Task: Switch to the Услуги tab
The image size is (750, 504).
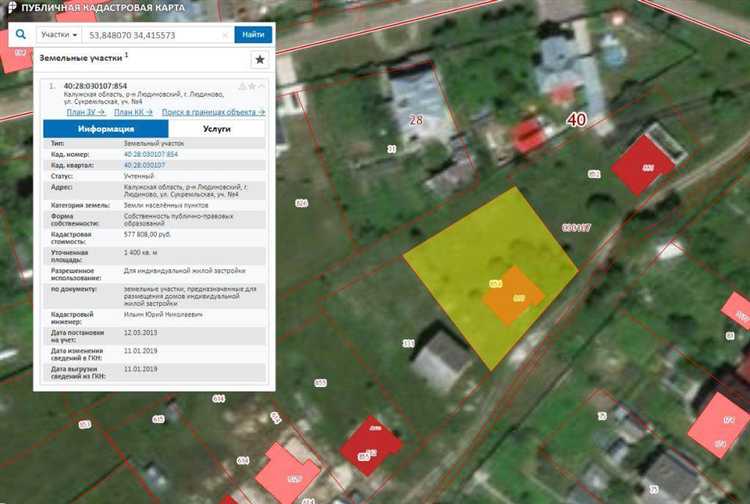Action: click(x=217, y=129)
